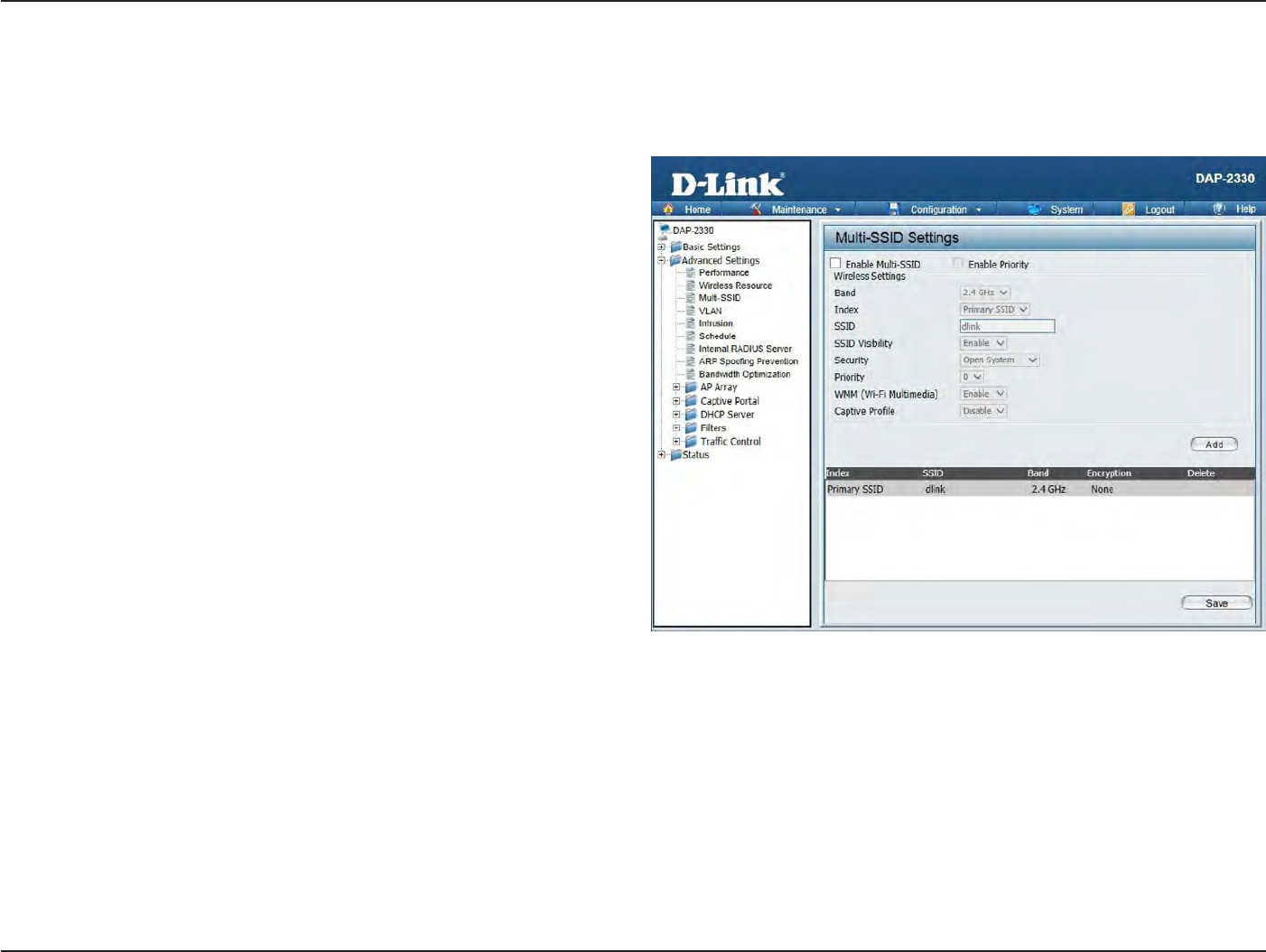Open the Help menu

tap(1245, 210)
